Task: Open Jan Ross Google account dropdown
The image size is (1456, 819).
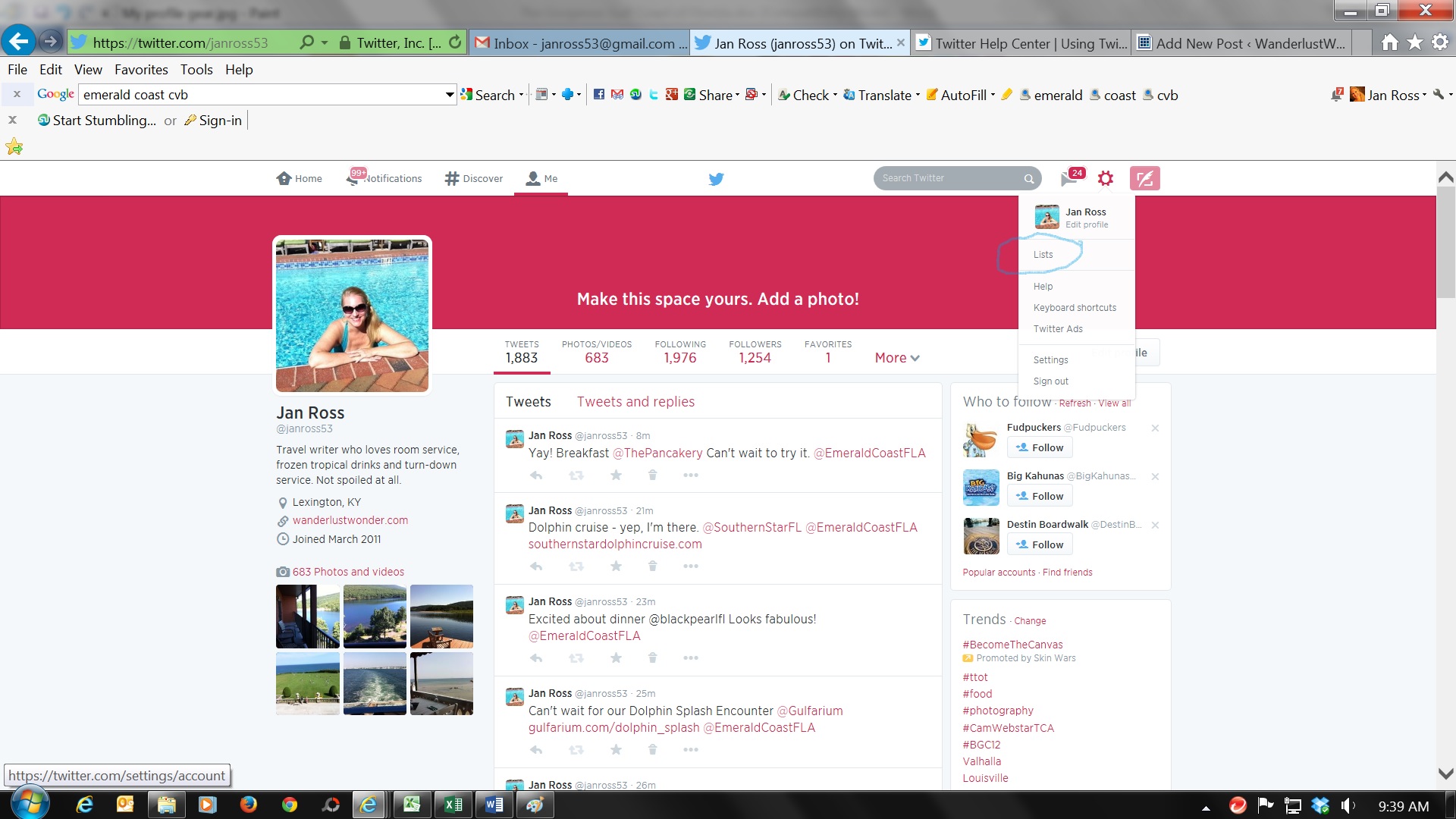Action: click(x=1388, y=95)
